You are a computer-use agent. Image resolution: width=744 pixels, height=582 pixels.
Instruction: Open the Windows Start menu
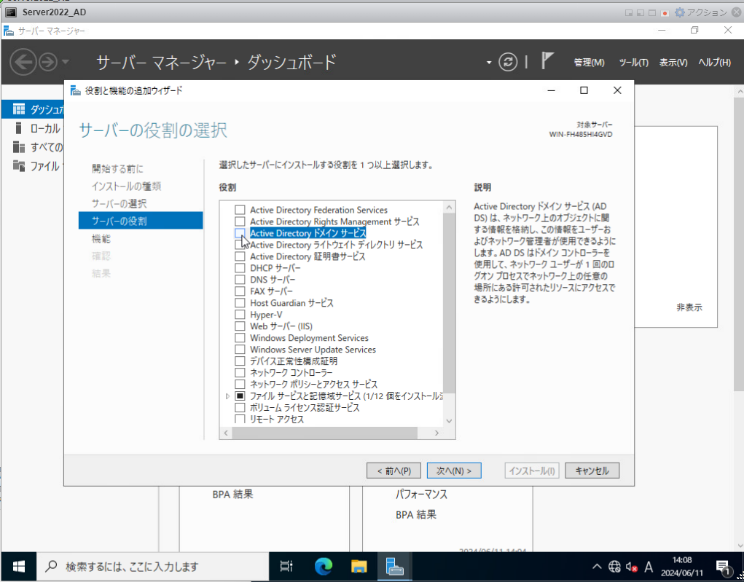[x=19, y=566]
